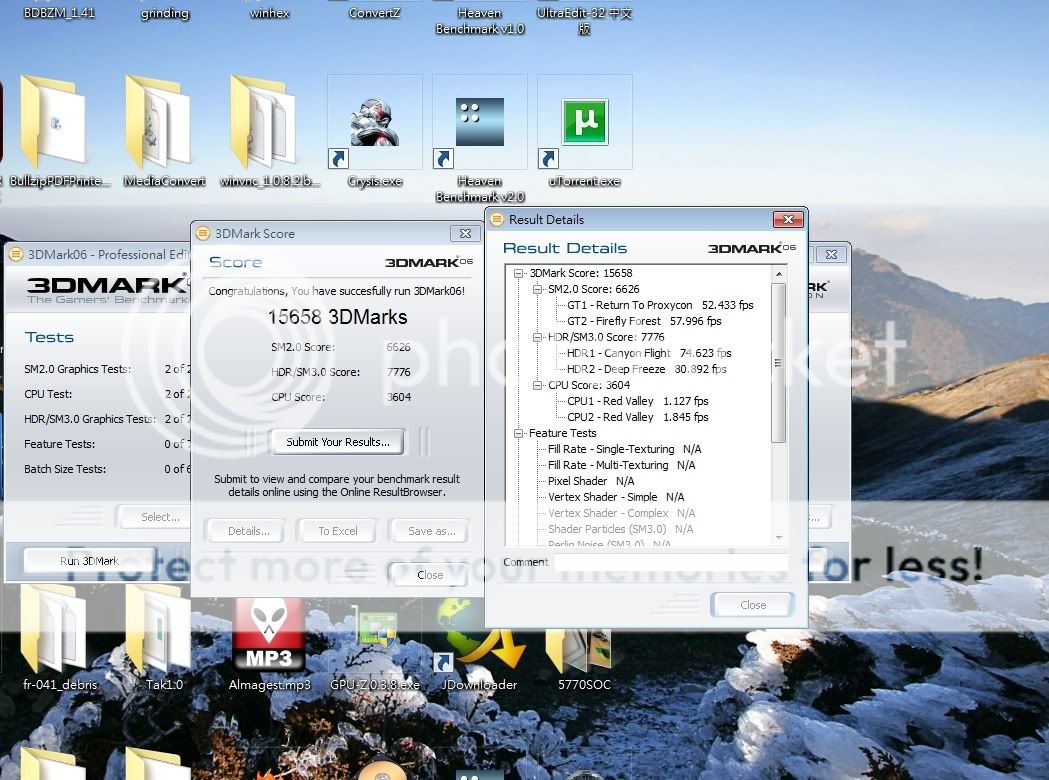Image resolution: width=1049 pixels, height=780 pixels.
Task: Select HDR2 - Deep Freeze row
Action: point(646,369)
